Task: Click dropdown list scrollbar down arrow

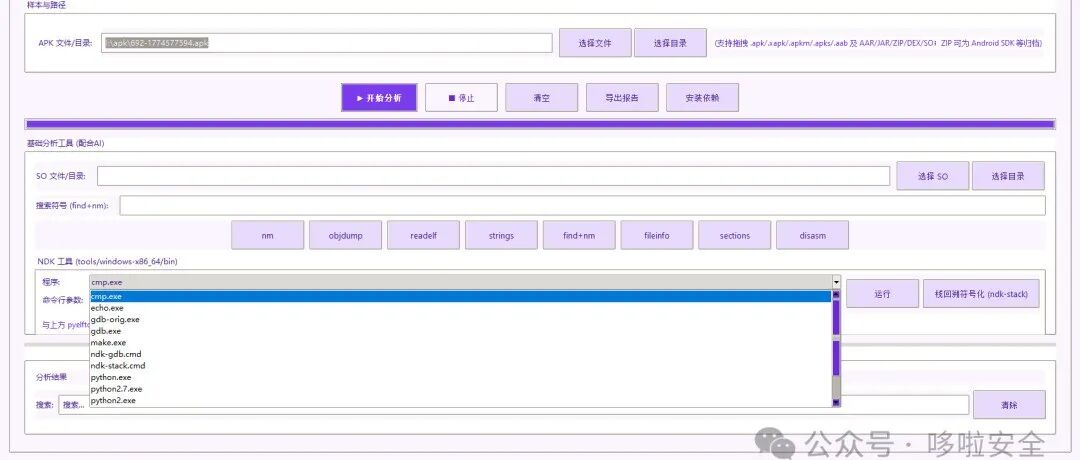Action: point(836,402)
